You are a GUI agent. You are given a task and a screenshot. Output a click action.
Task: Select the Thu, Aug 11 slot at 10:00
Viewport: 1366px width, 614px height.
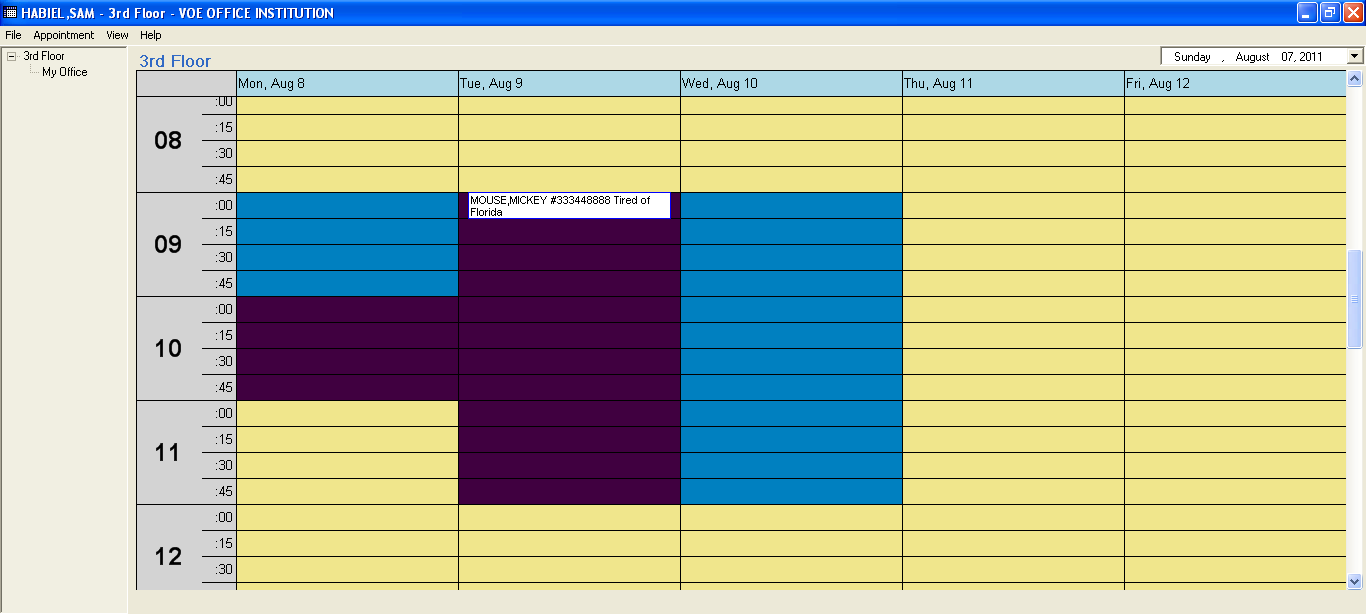click(x=1013, y=310)
